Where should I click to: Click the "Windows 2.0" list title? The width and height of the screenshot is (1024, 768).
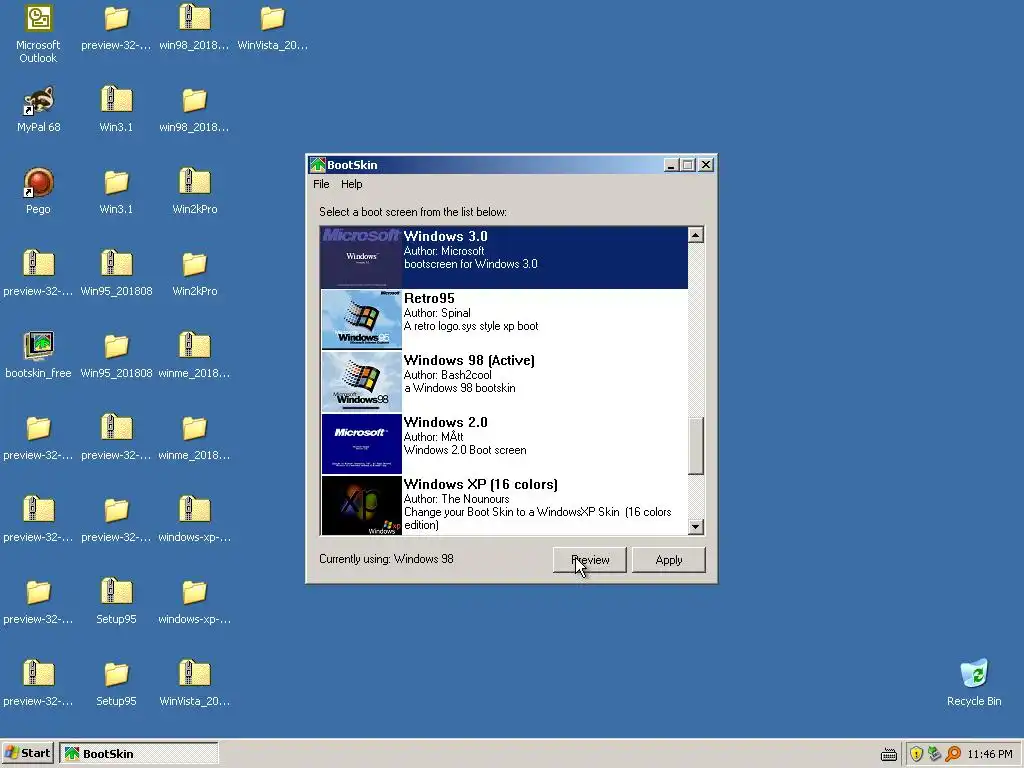[445, 423]
